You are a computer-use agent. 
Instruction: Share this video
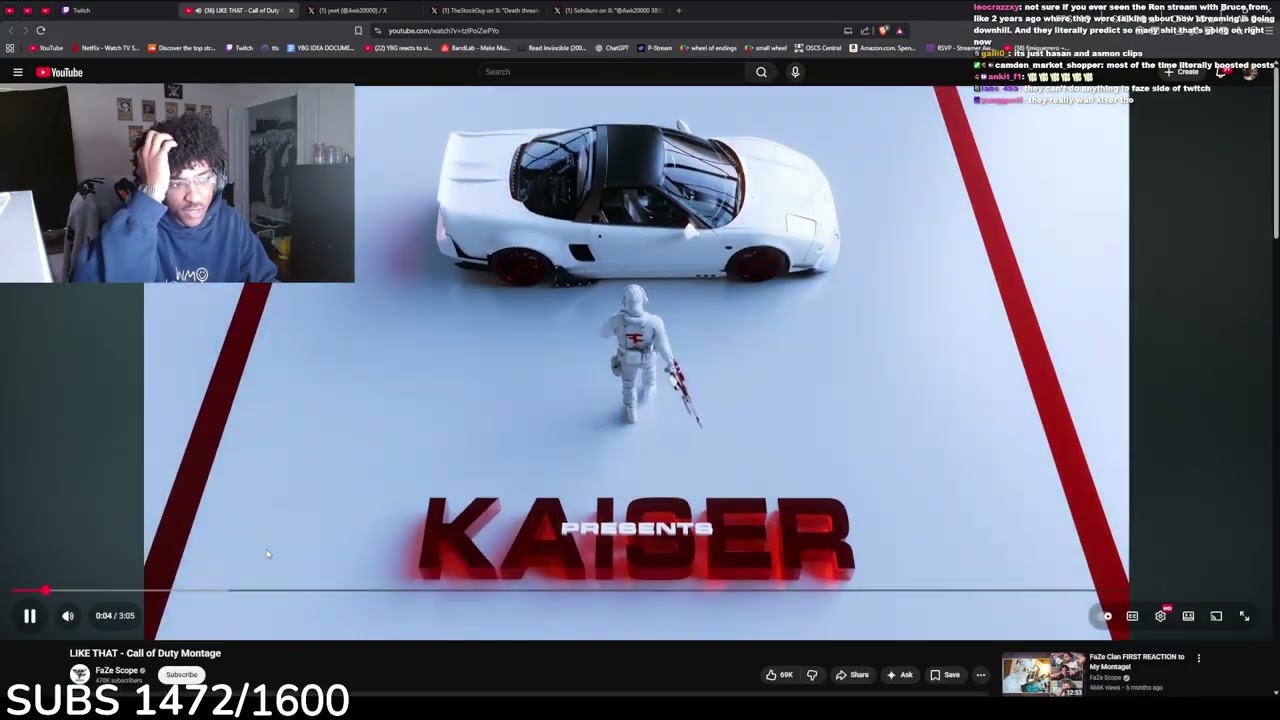(852, 675)
